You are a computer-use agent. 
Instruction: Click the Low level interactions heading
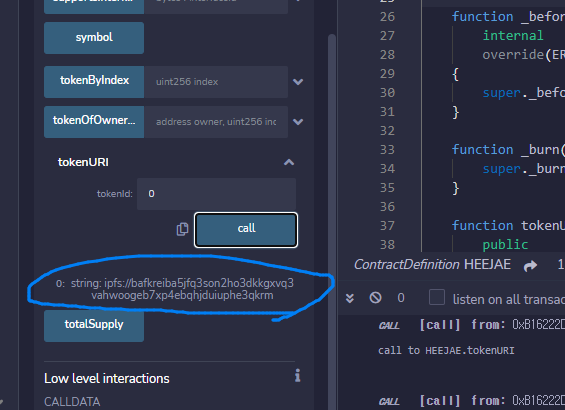click(x=107, y=378)
